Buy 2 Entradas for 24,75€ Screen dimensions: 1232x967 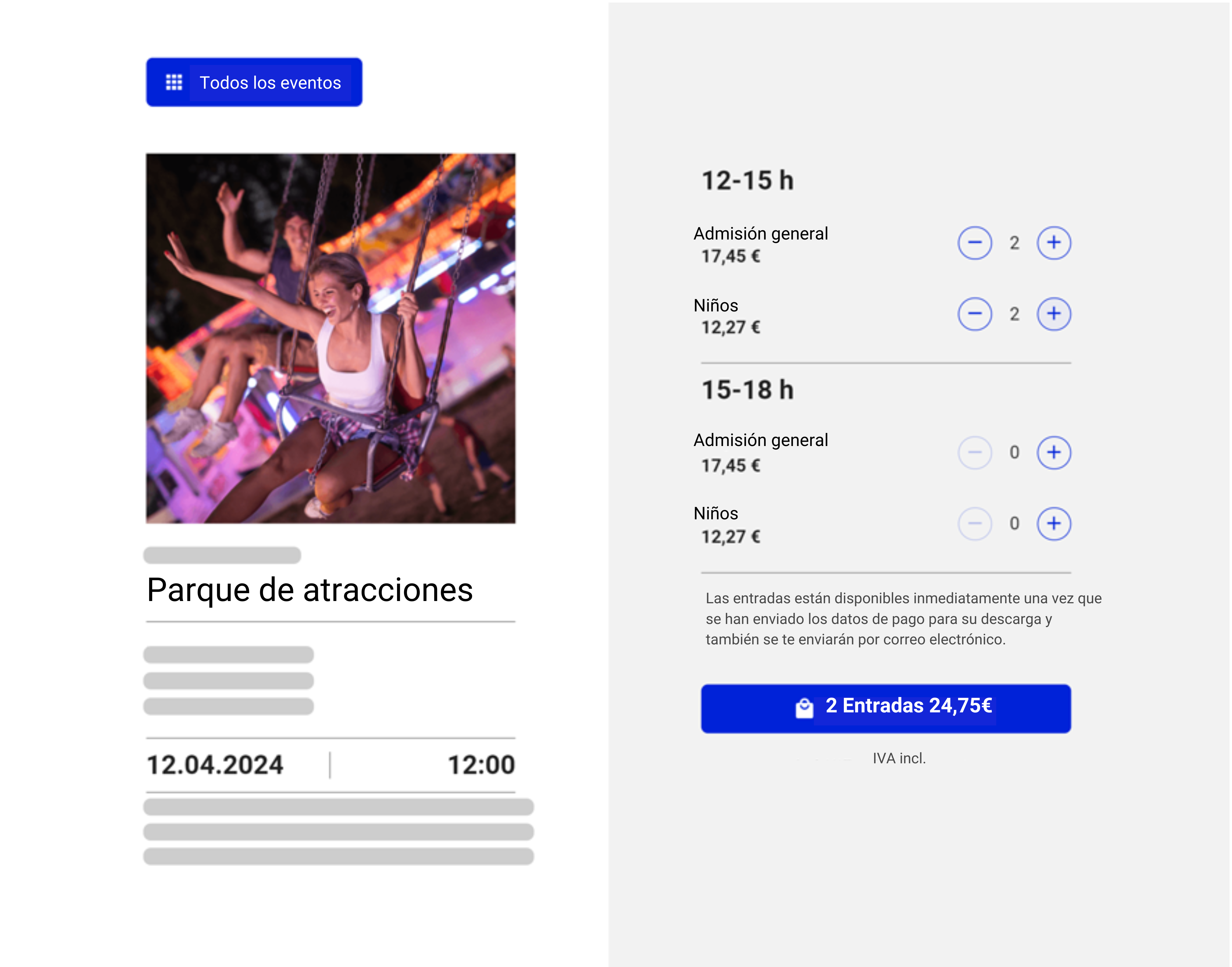point(886,708)
